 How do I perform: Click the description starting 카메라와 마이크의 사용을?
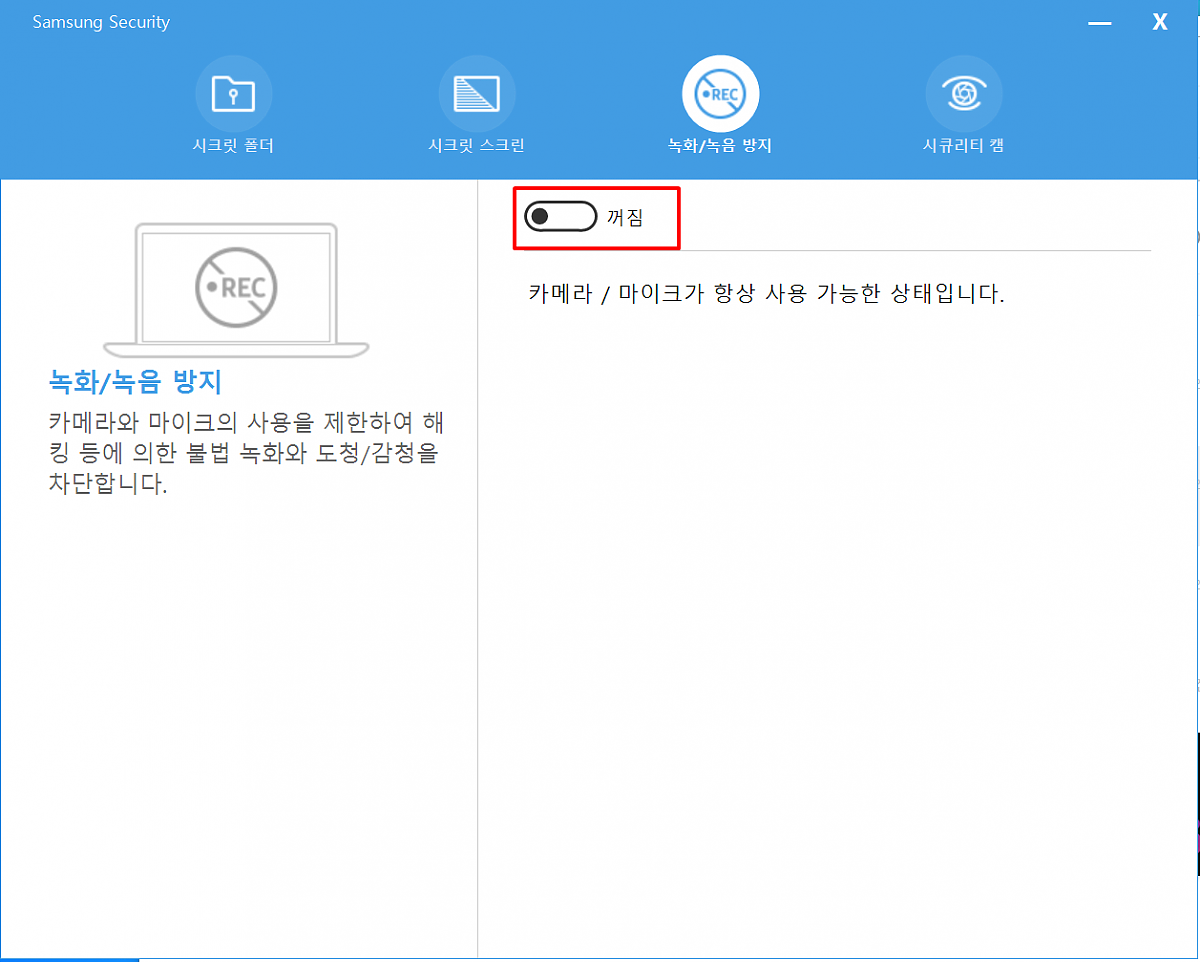pyautogui.click(x=244, y=453)
